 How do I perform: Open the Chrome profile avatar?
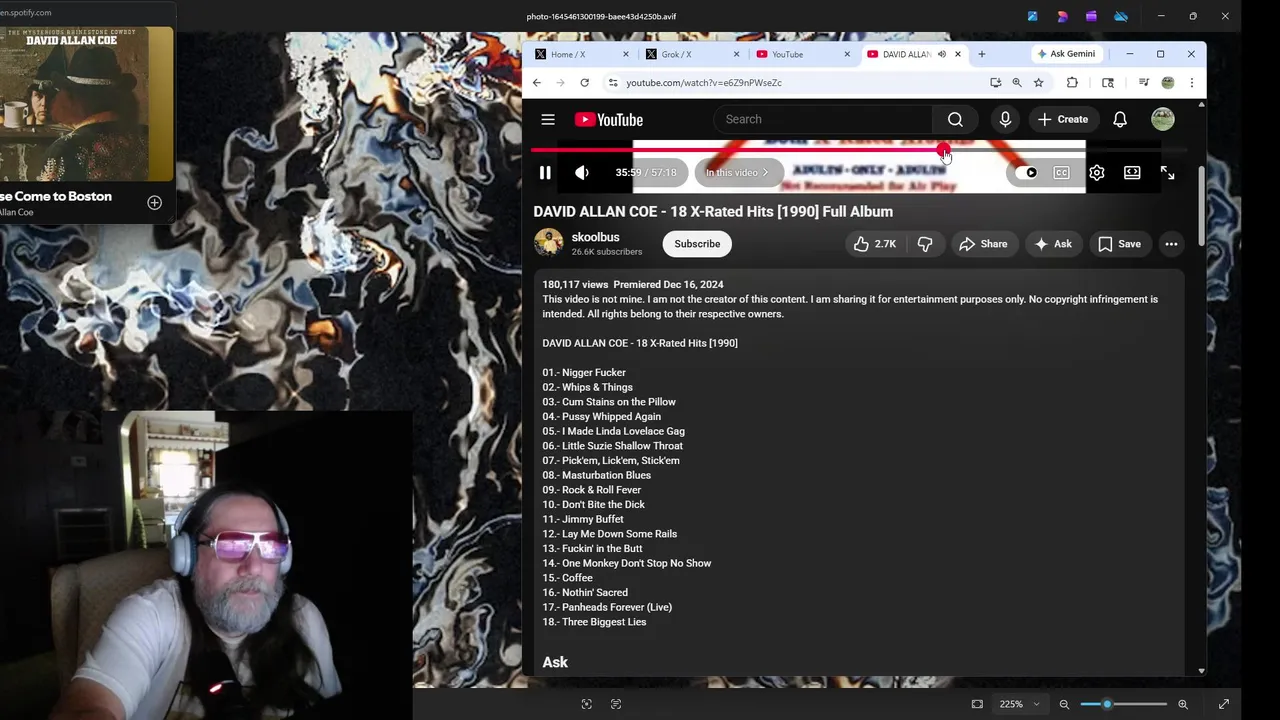point(1167,83)
